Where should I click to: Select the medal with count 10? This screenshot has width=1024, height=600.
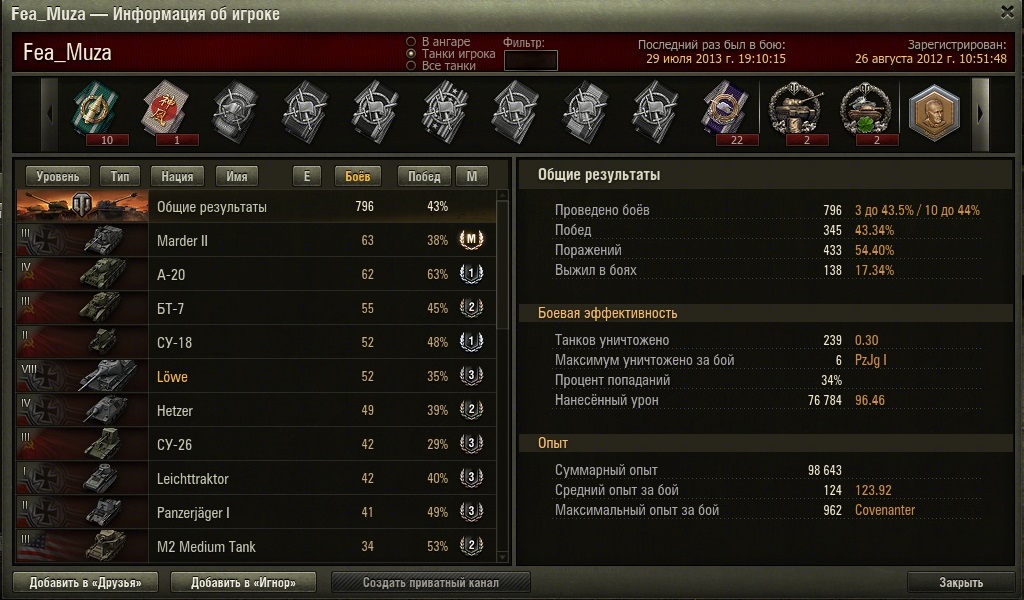[95, 110]
